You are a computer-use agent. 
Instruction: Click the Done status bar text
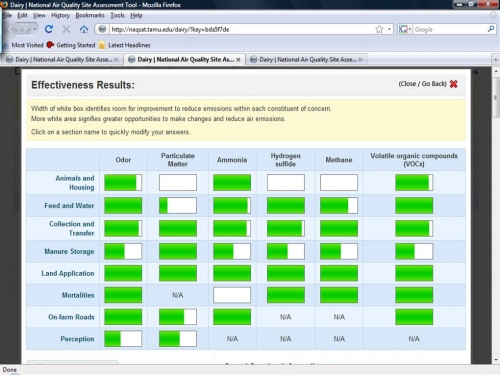coord(10,370)
